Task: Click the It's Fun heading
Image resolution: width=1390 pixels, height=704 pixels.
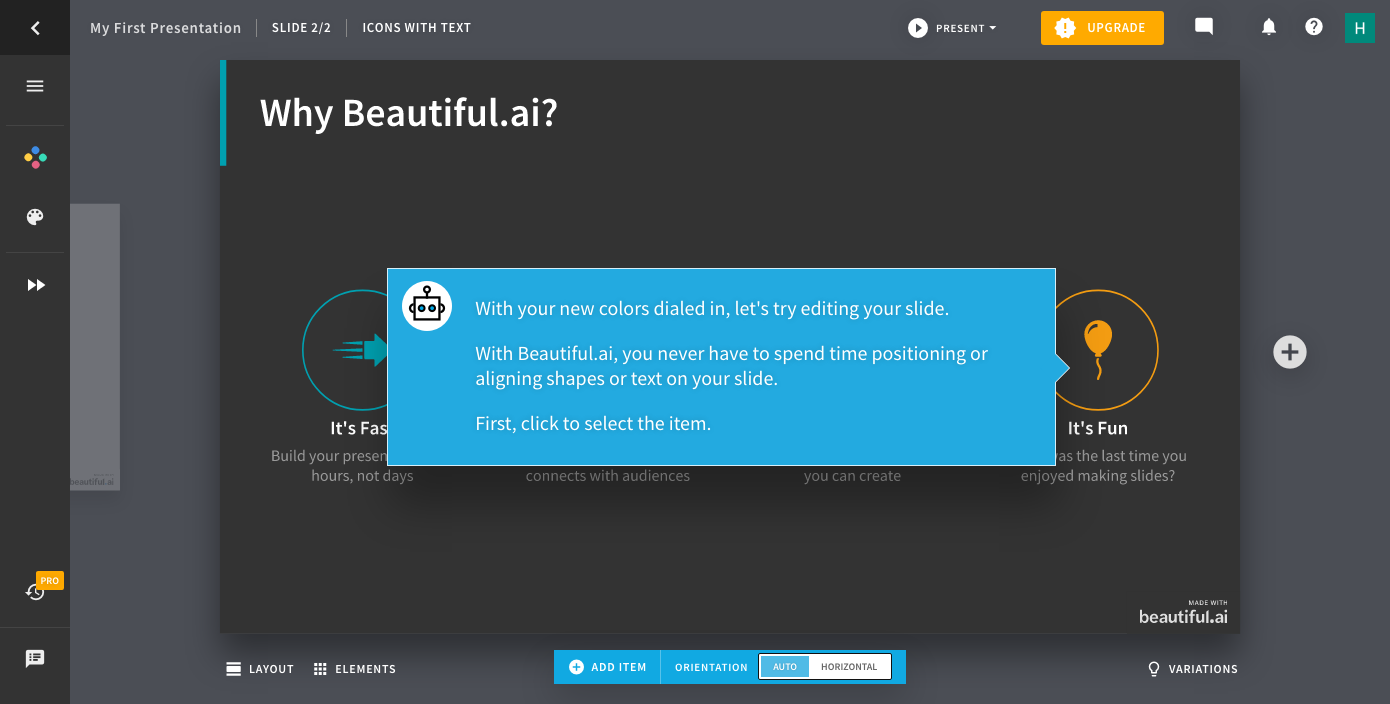Action: 1098,428
